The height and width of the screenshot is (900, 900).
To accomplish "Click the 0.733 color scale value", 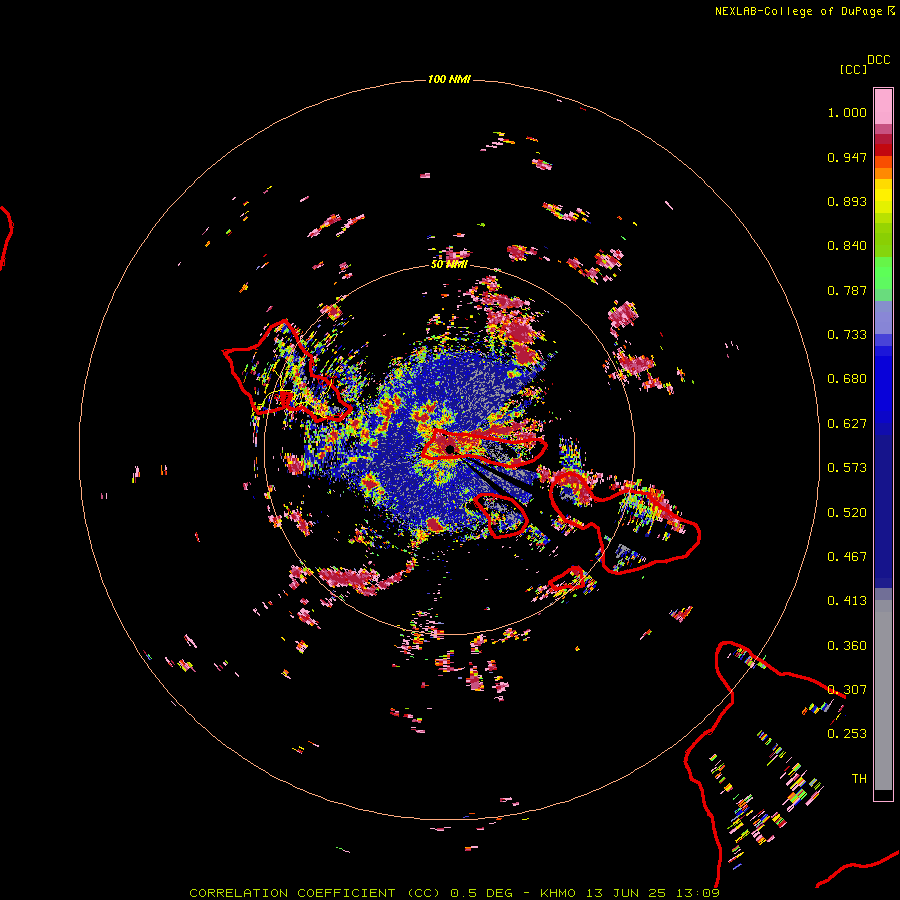I will (x=847, y=335).
